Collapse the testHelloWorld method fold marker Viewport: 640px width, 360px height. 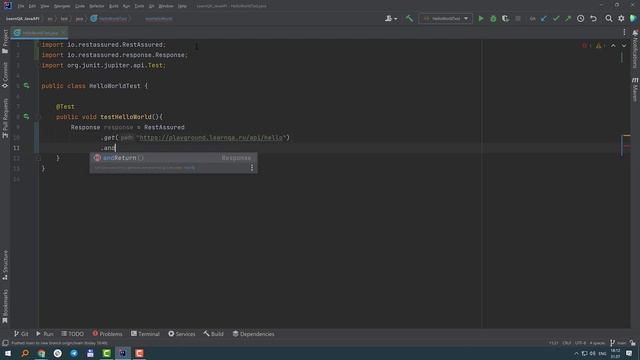[x=38, y=117]
